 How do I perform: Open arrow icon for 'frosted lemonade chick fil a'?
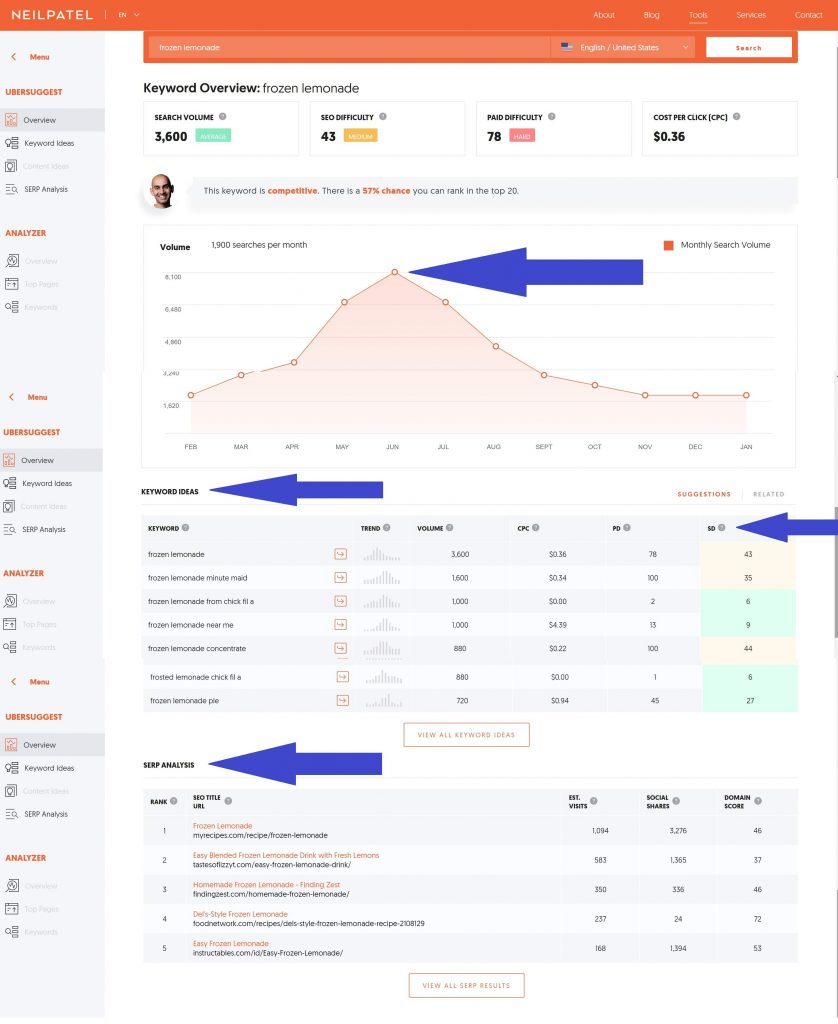click(x=342, y=677)
